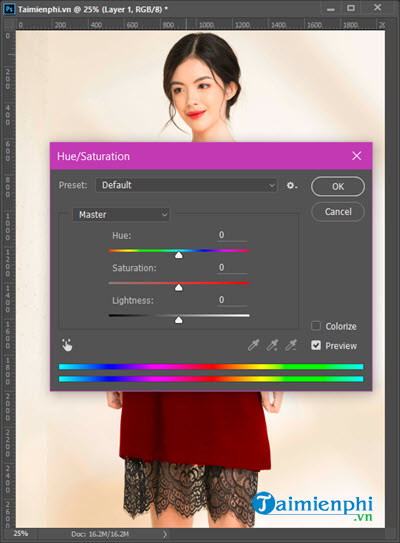The height and width of the screenshot is (543, 400).
Task: Click the horizontal ruler at top
Action: click(201, 24)
